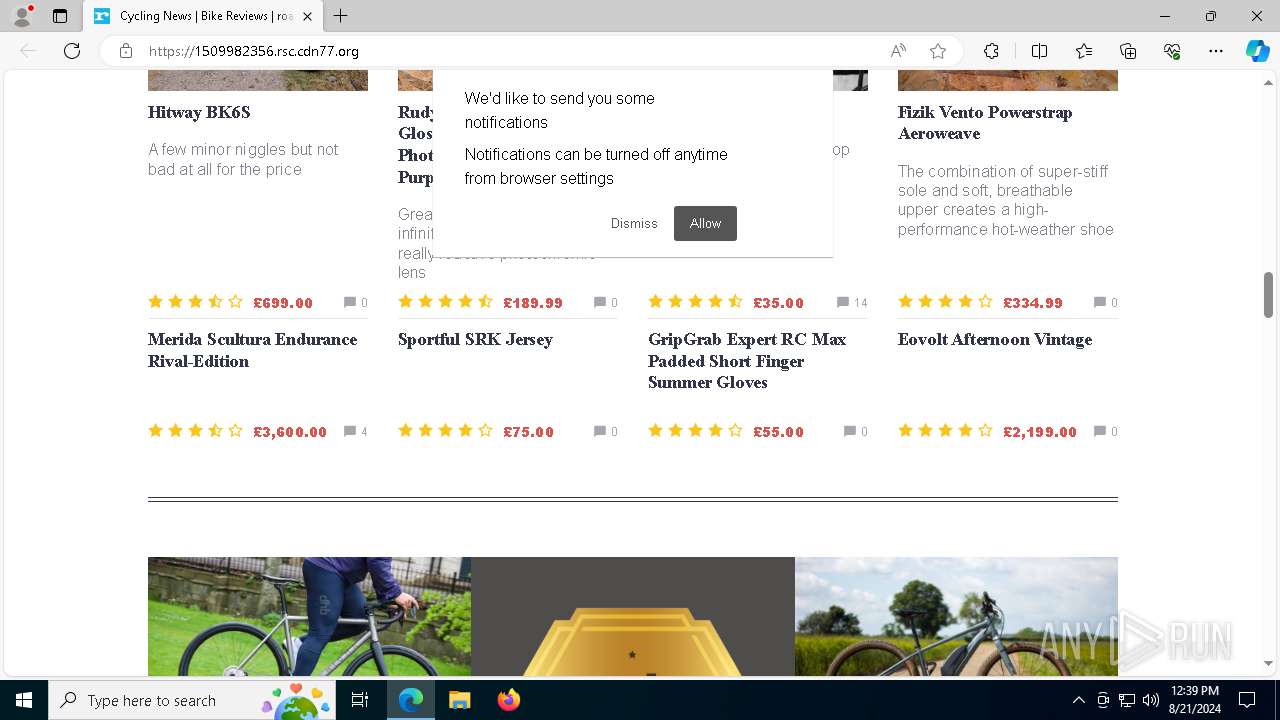Open Windows notification center
Viewport: 1280px width, 720px height.
(1247, 700)
